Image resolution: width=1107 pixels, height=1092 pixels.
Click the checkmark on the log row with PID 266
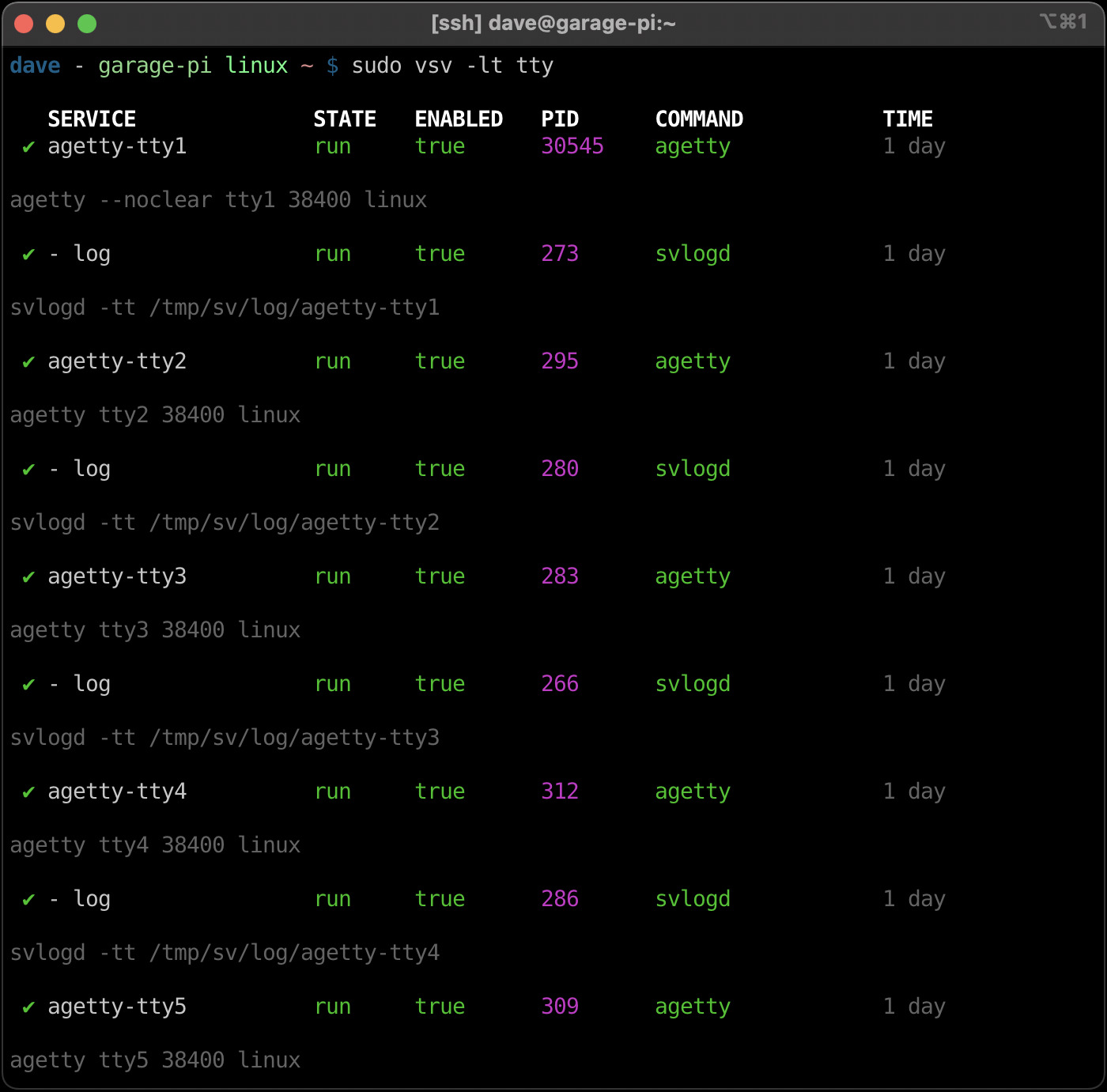point(28,685)
